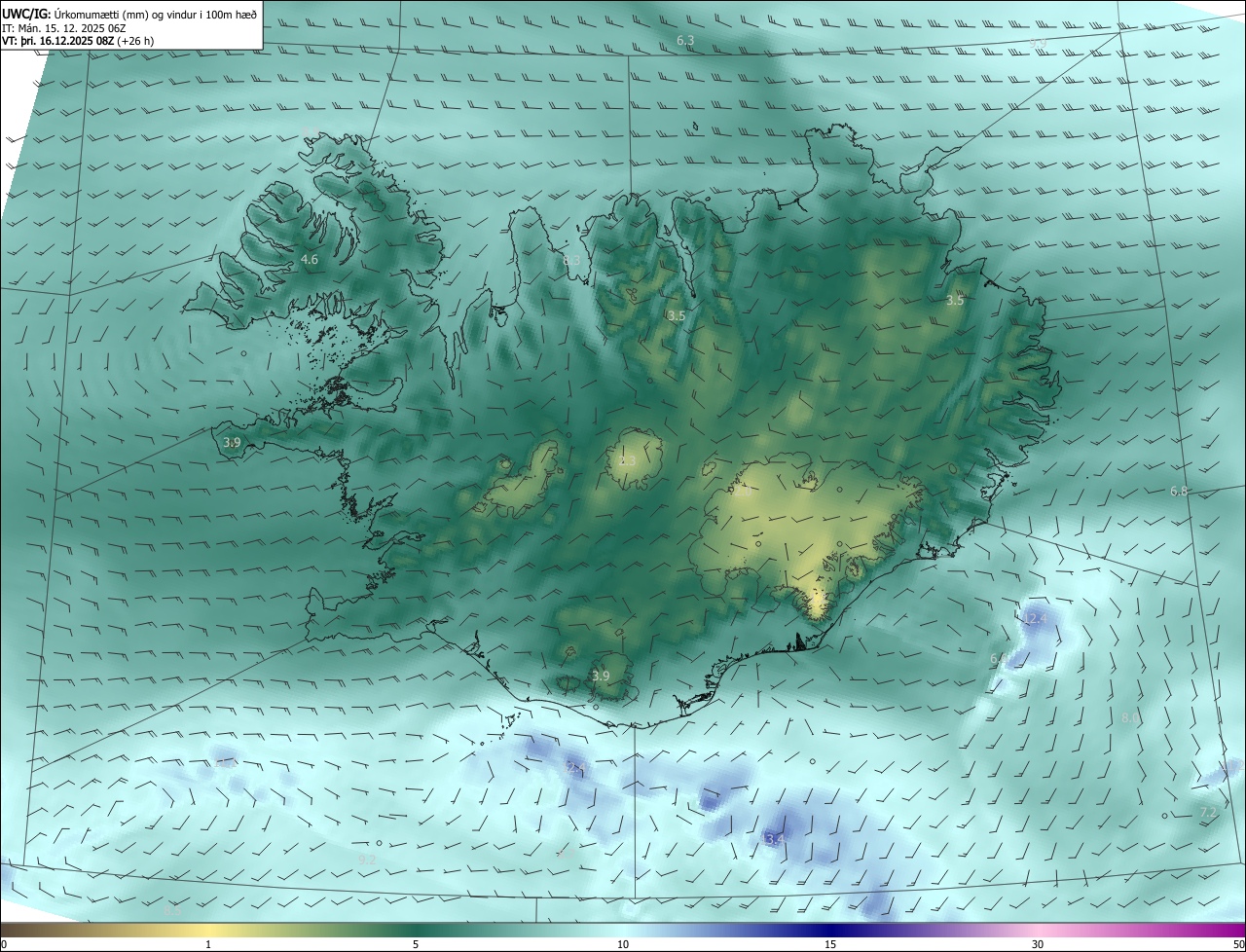Viewport: 1246px width, 952px height.
Task: Click the color scale tick label '15'
Action: [x=830, y=944]
